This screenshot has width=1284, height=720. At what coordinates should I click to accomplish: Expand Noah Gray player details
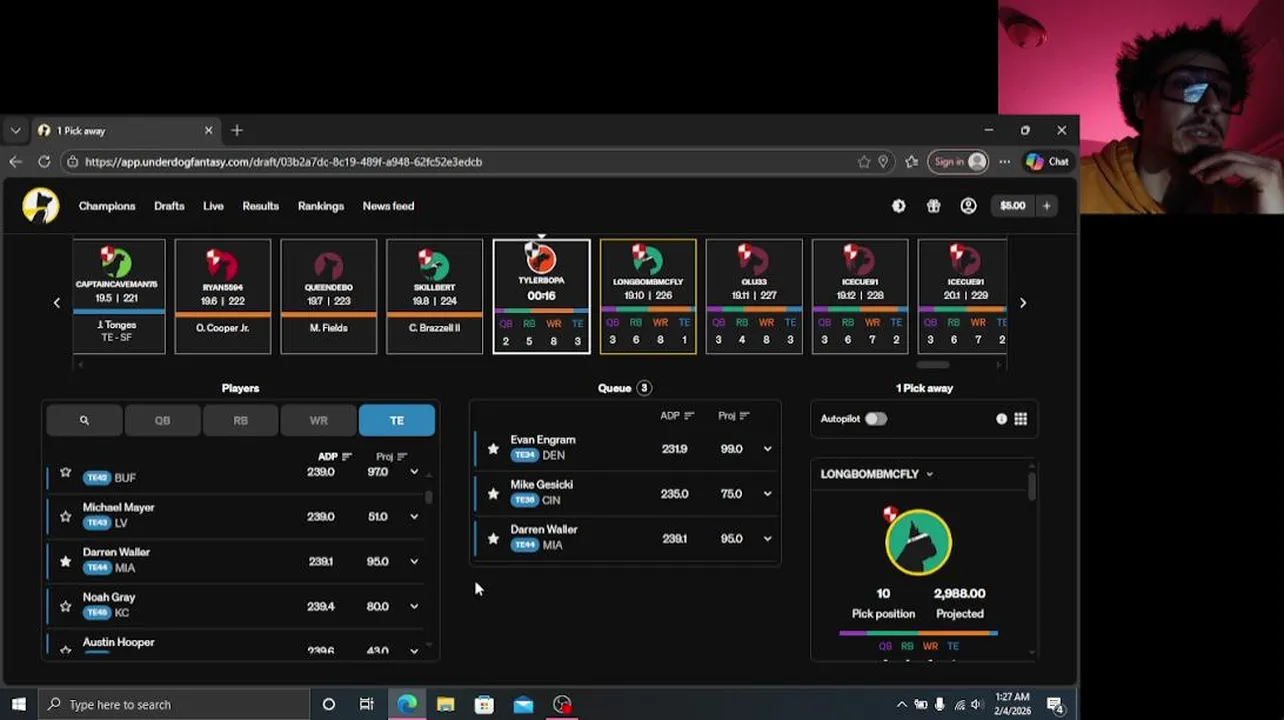coord(414,606)
